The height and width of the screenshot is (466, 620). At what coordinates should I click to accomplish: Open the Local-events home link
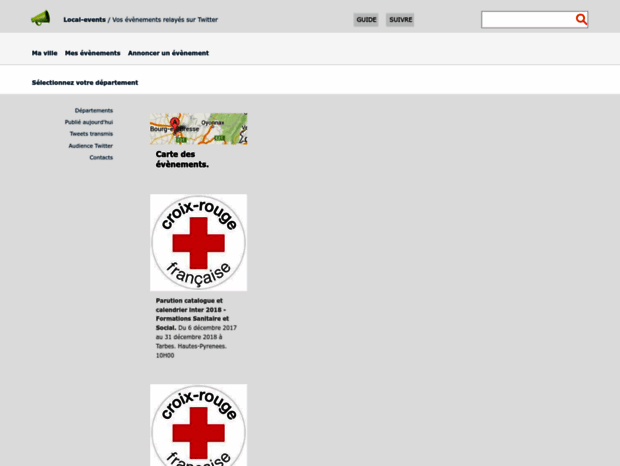(x=84, y=19)
